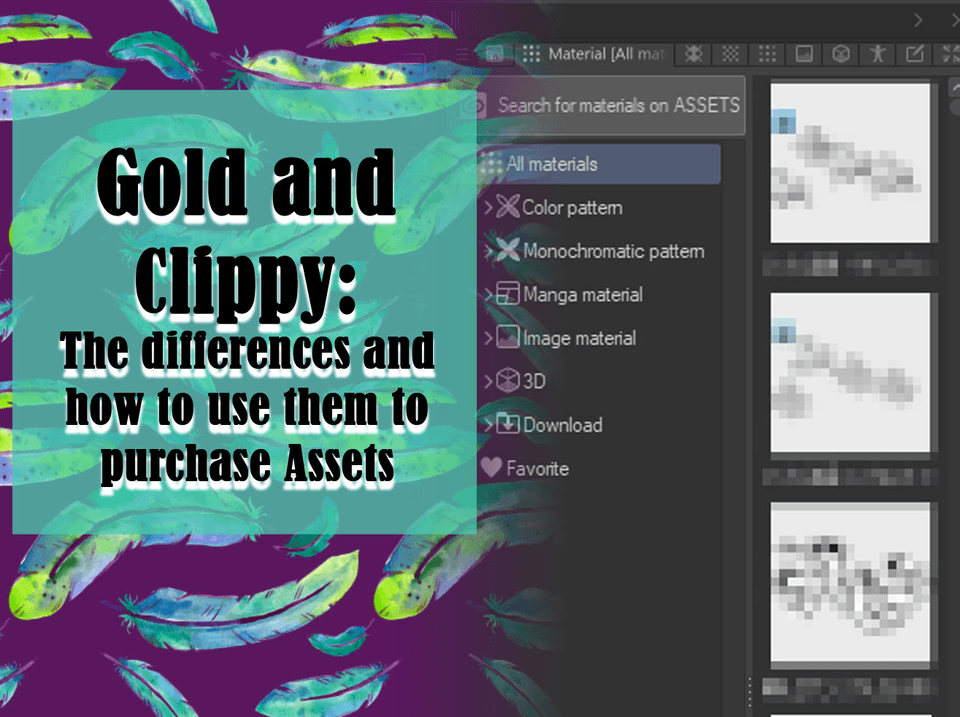Select the first material thumbnail
The image size is (960, 717).
[x=849, y=165]
